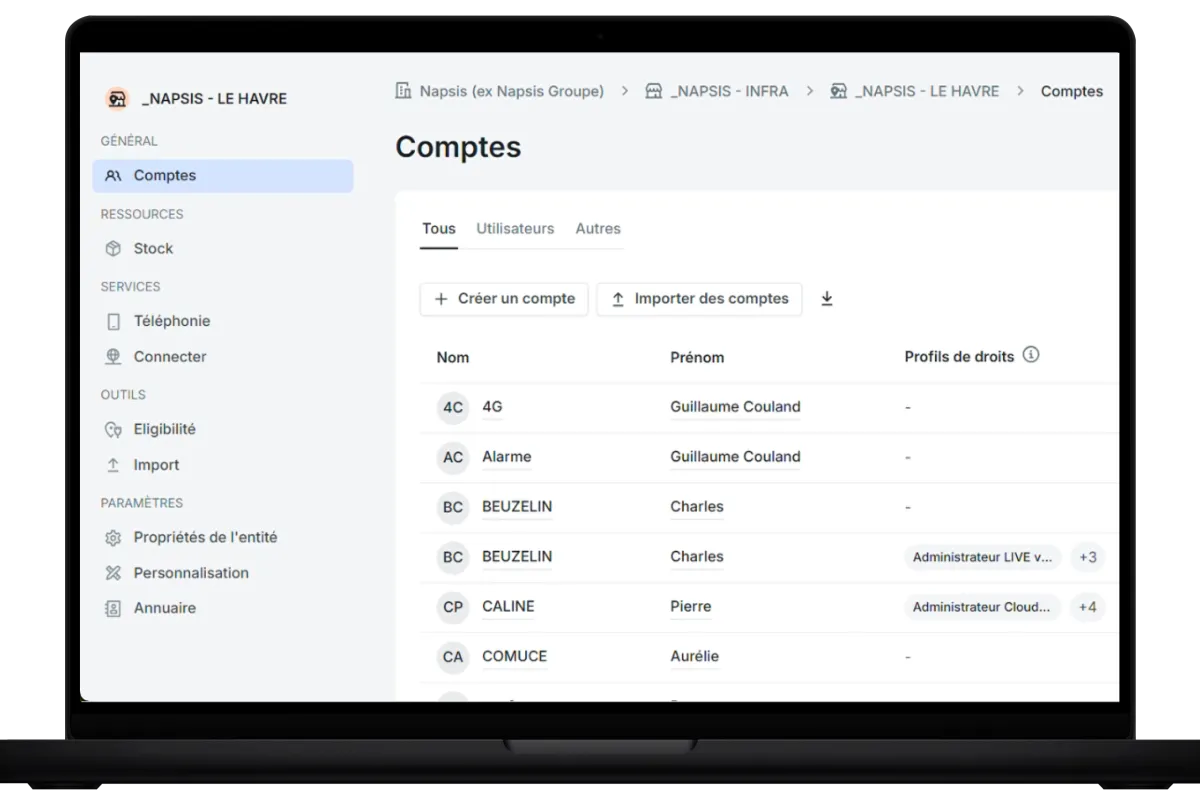
Task: Click the Annuaire directory icon
Action: click(113, 609)
